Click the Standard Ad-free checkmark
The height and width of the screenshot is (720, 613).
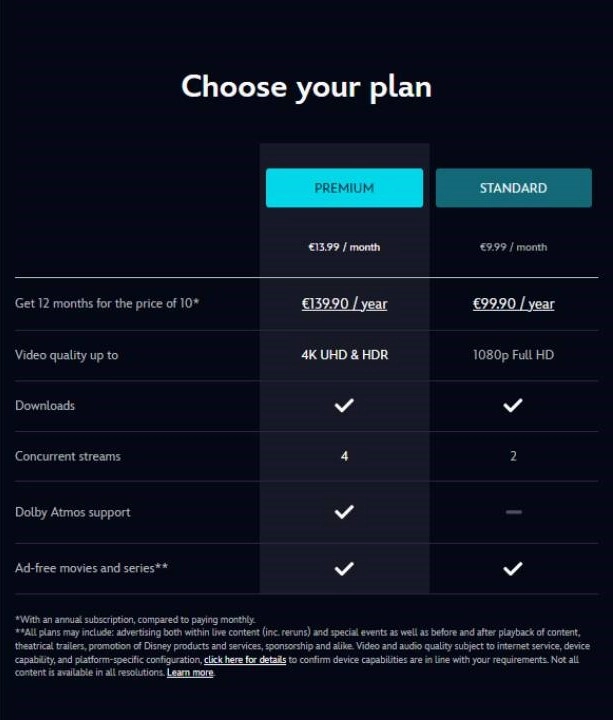512,568
